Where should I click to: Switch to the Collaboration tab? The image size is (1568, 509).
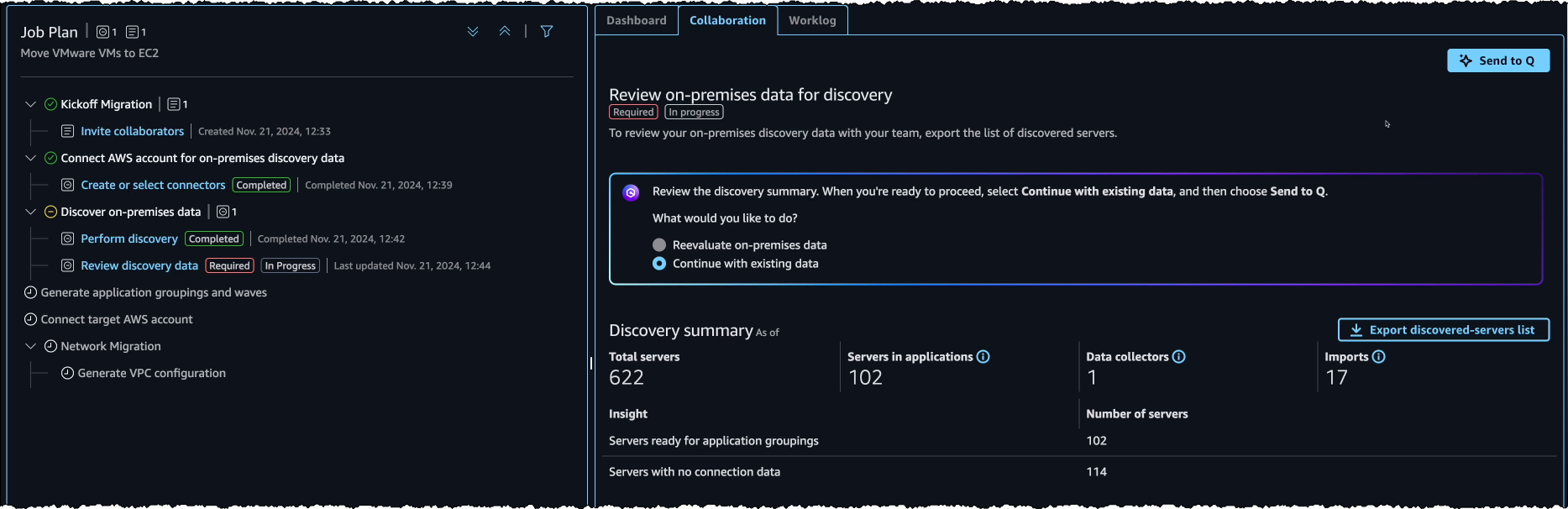click(x=727, y=20)
